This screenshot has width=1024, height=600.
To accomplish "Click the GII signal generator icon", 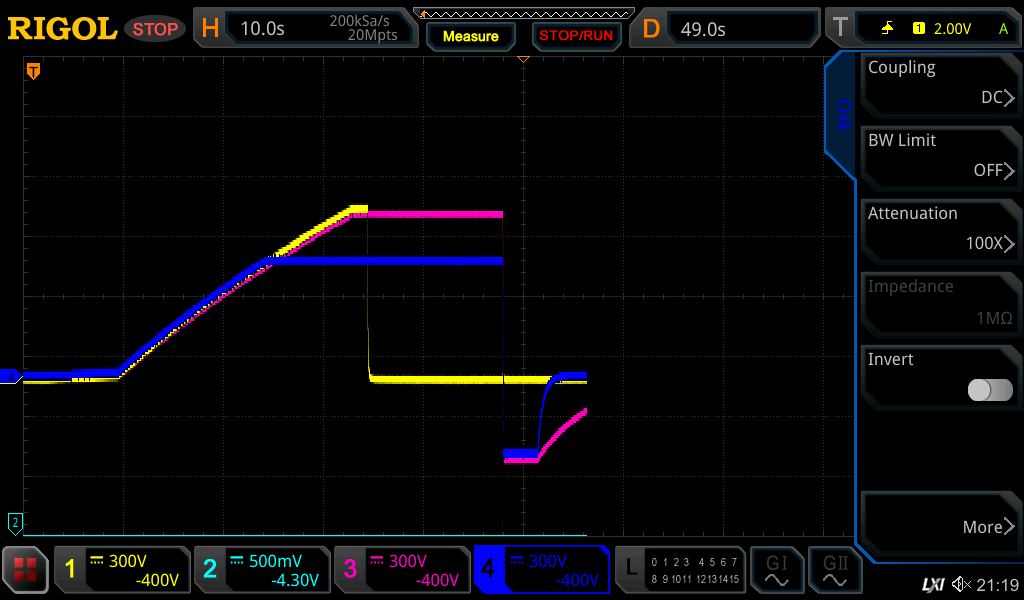I will [835, 570].
